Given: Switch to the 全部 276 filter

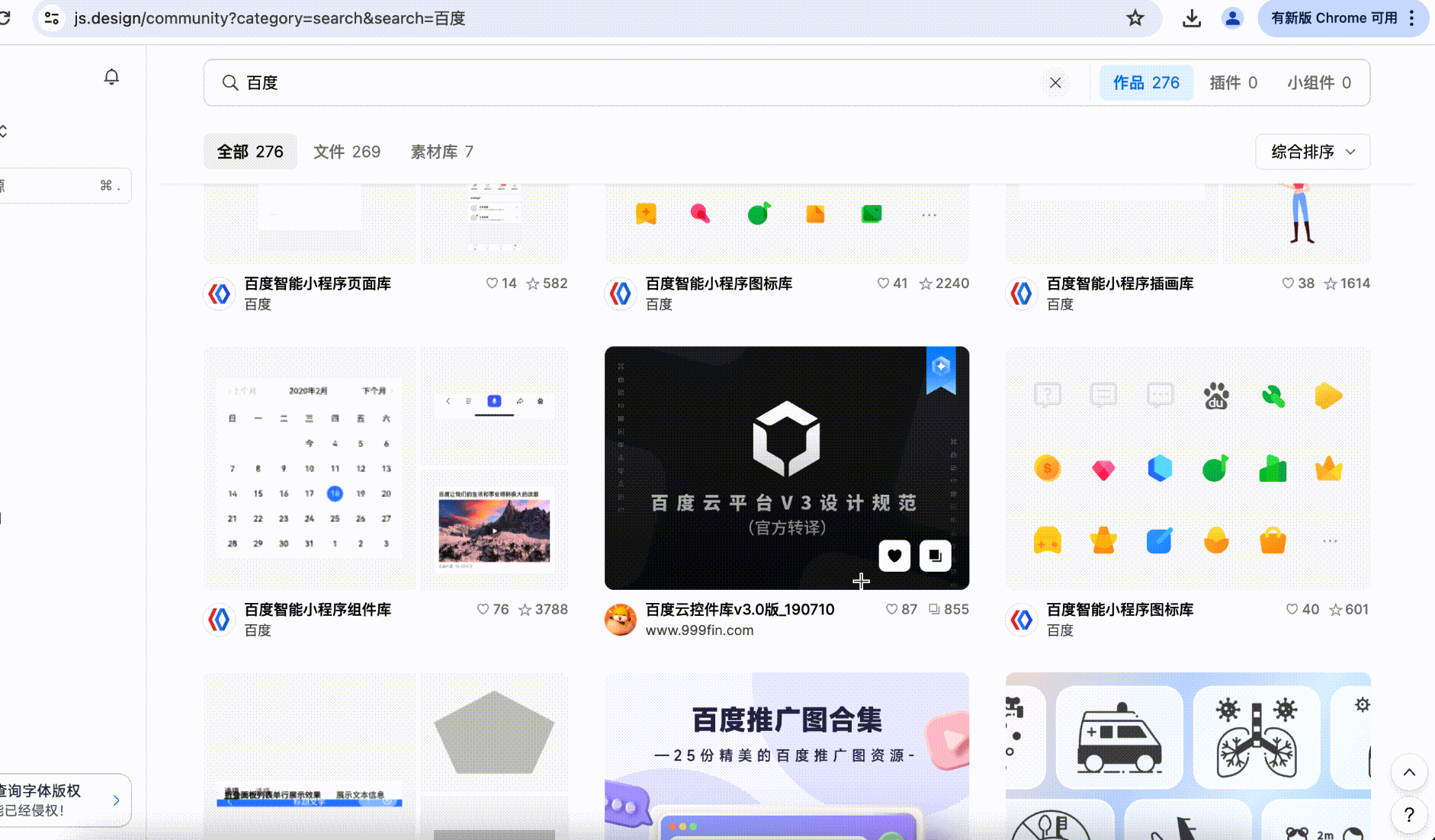Looking at the screenshot, I should click(250, 152).
